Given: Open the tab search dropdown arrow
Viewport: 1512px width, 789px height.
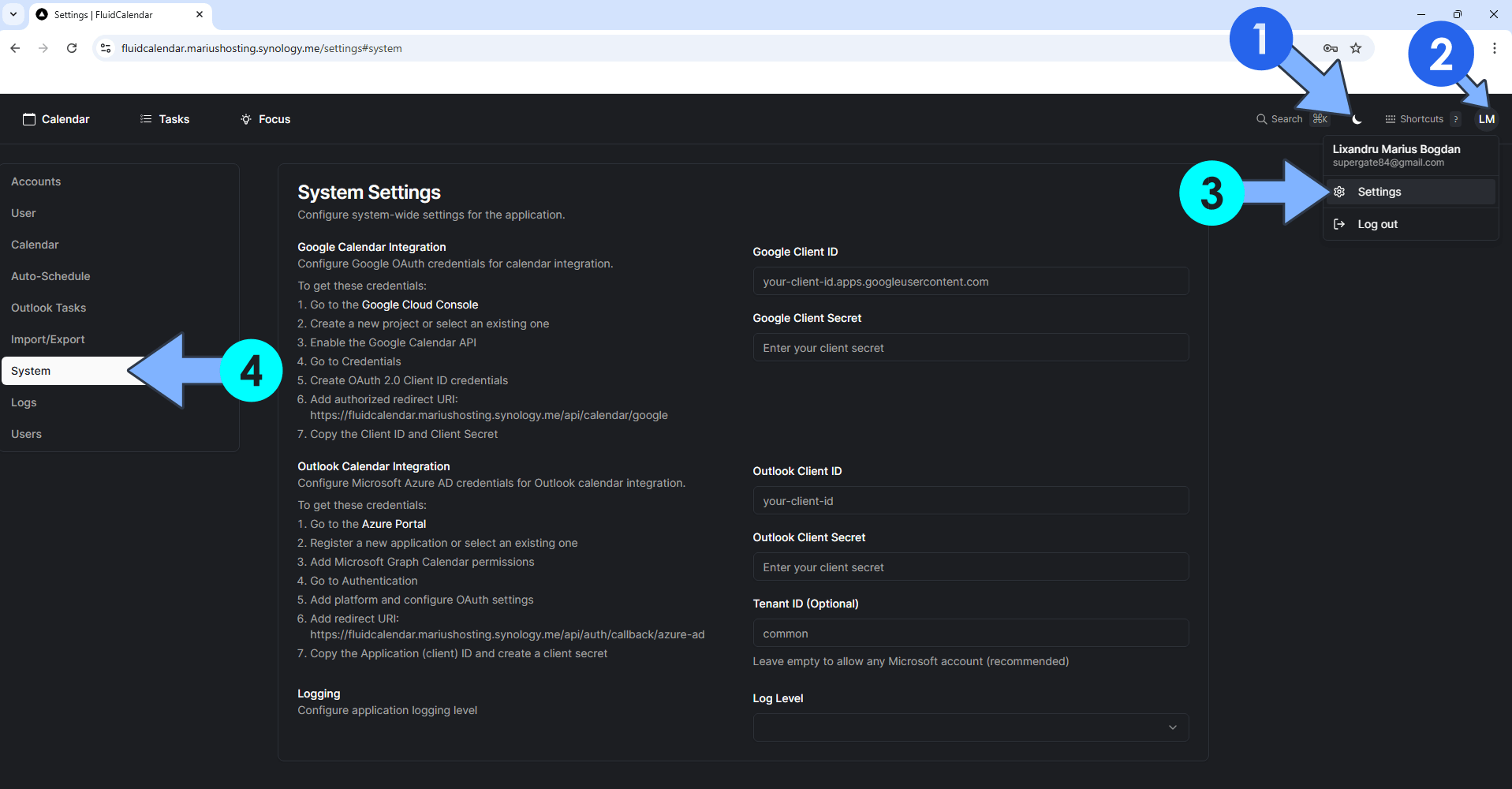Looking at the screenshot, I should pyautogui.click(x=13, y=14).
